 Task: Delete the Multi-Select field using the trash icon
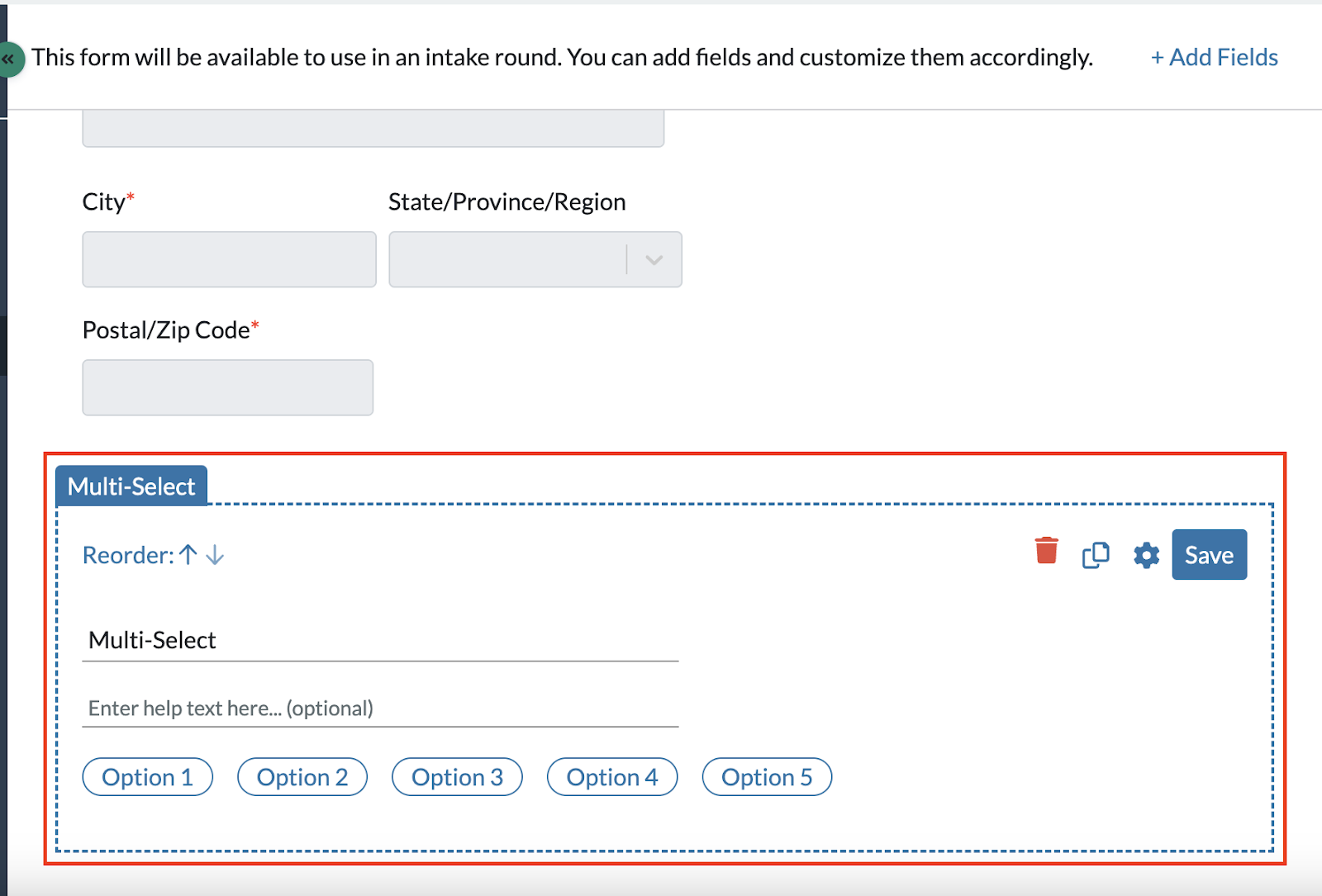(x=1046, y=553)
